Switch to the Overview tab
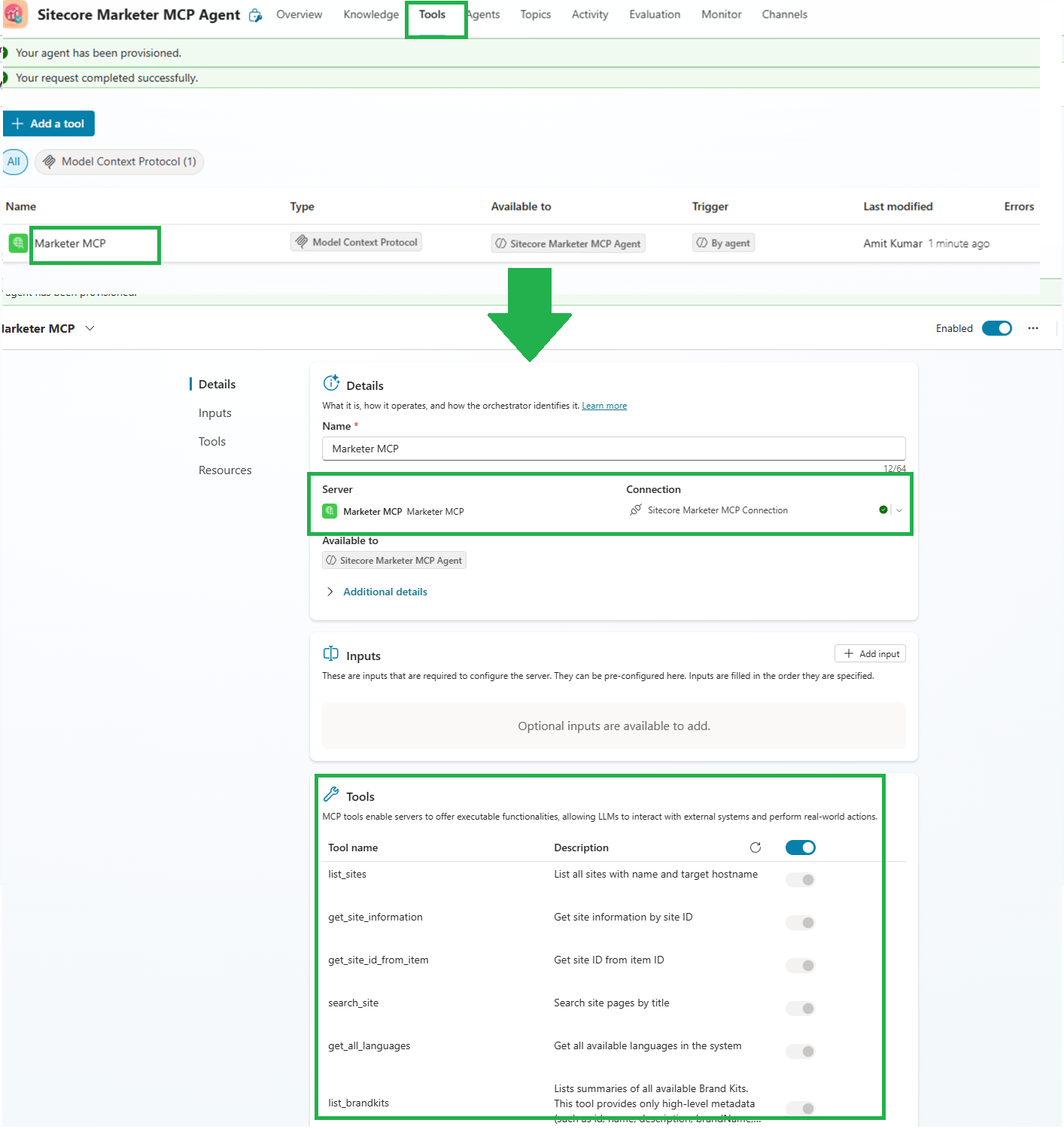Viewport: 1064px width, 1129px height. click(299, 14)
